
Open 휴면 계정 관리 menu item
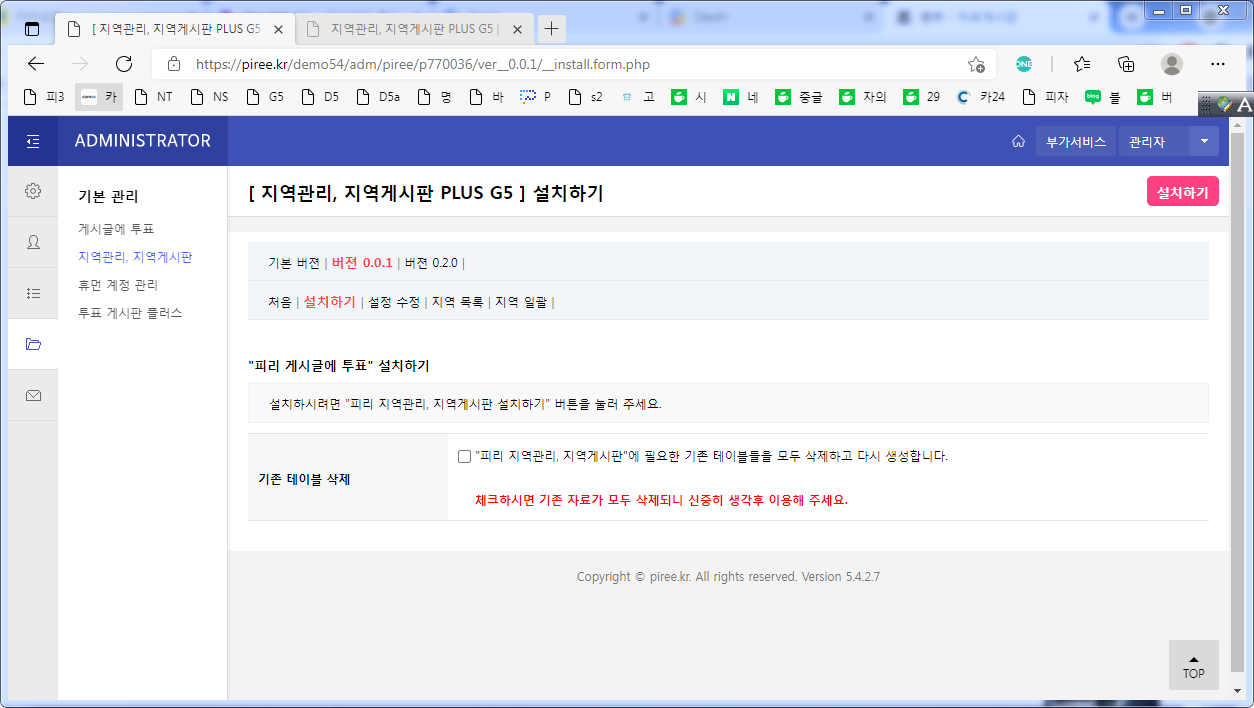click(x=118, y=285)
